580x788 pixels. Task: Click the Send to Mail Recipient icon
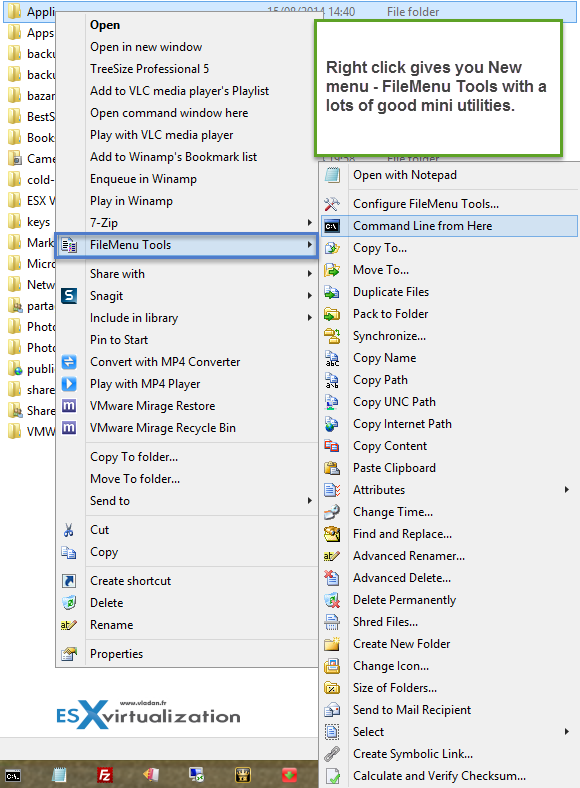[332, 711]
